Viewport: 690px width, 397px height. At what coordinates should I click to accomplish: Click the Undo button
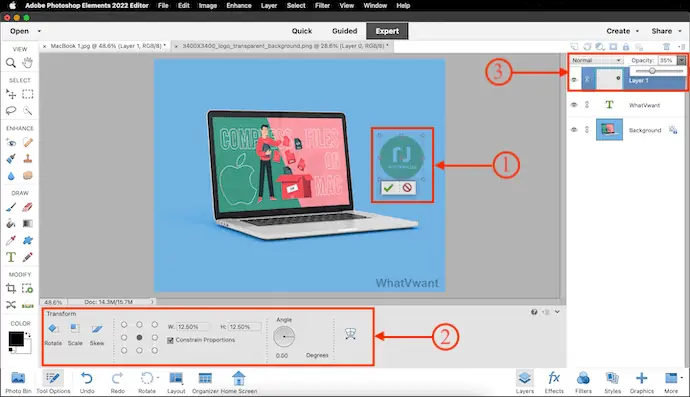tap(87, 382)
